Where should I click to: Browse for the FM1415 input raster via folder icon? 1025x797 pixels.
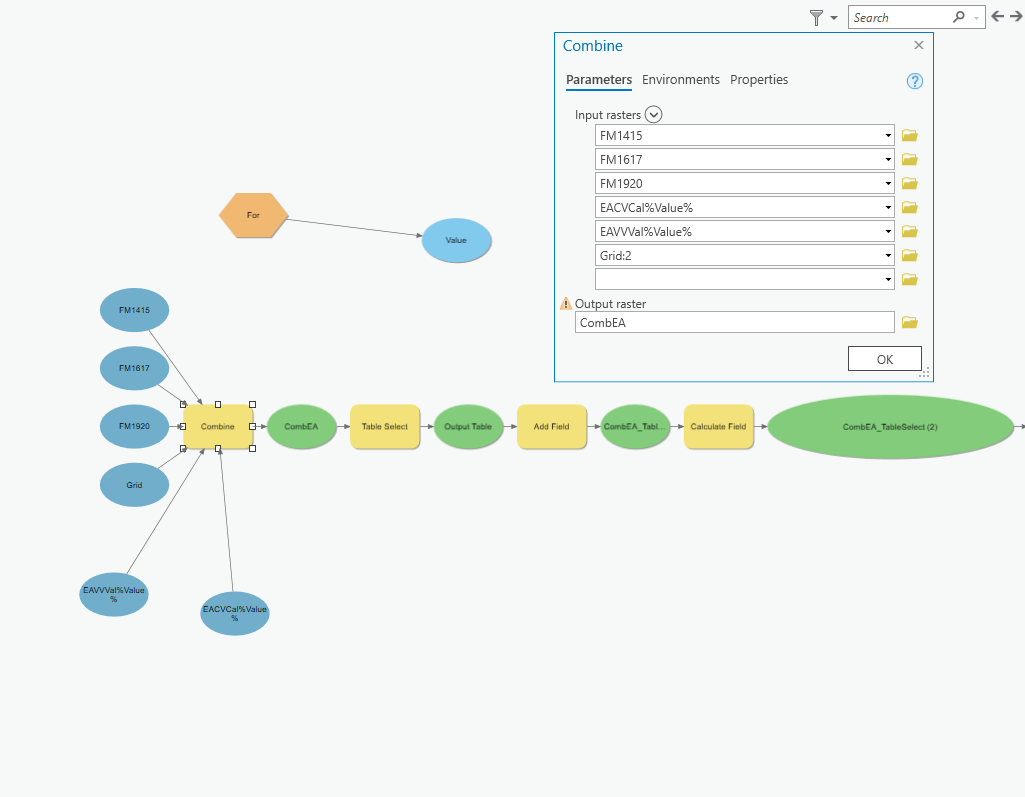[909, 135]
